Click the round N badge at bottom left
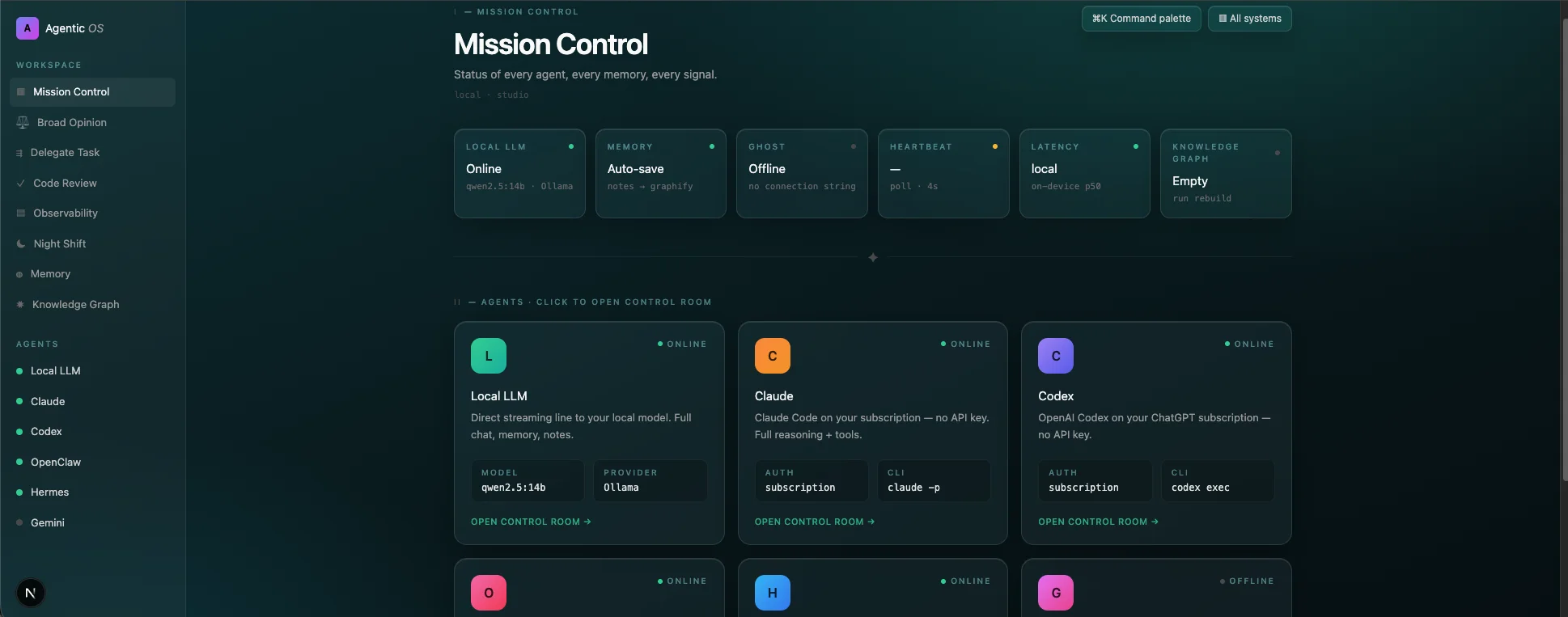 pos(31,593)
